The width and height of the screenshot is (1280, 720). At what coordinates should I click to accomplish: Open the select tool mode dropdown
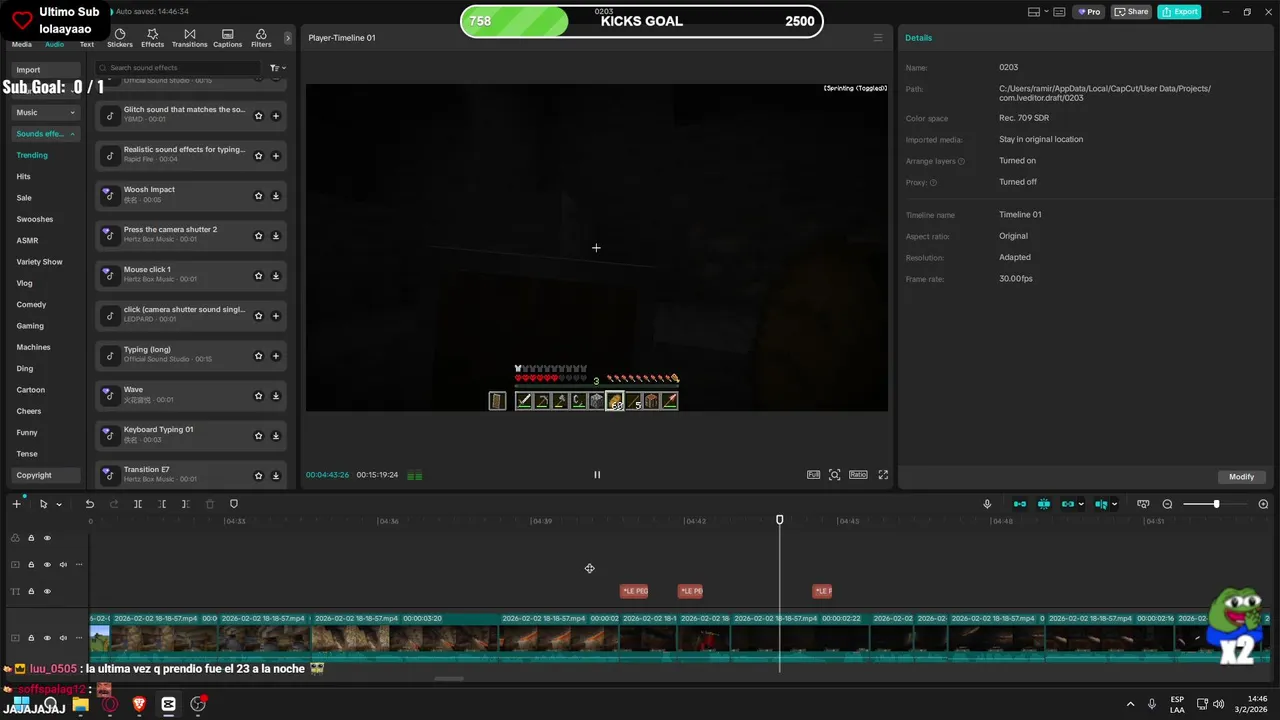pos(59,505)
